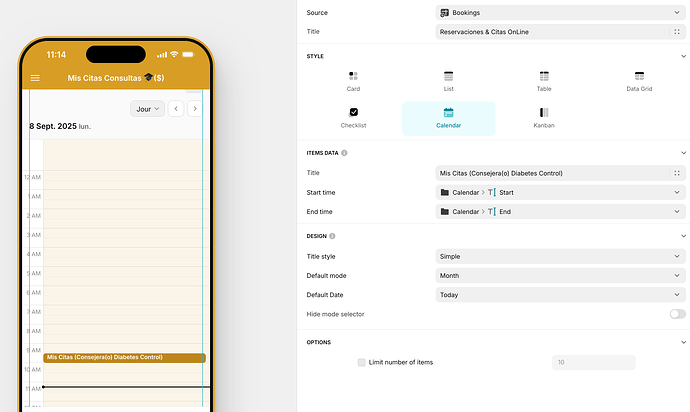Select the Card style icon

click(x=353, y=76)
